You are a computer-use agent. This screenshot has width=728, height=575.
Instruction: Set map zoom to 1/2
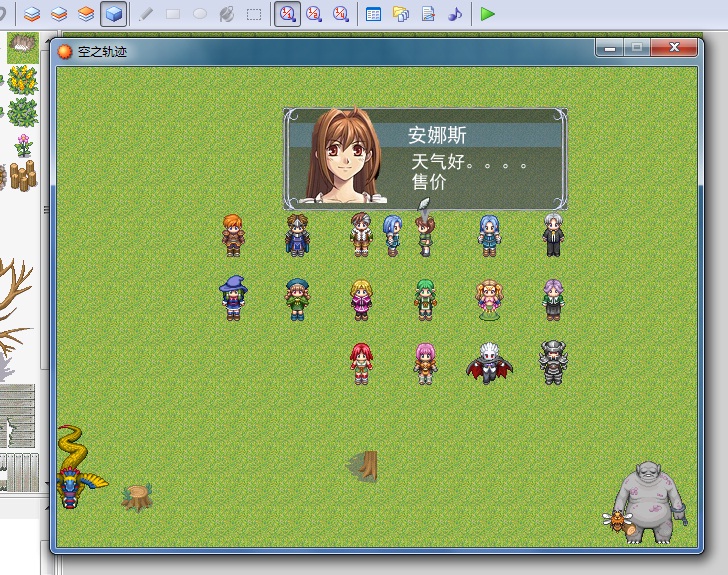point(314,14)
